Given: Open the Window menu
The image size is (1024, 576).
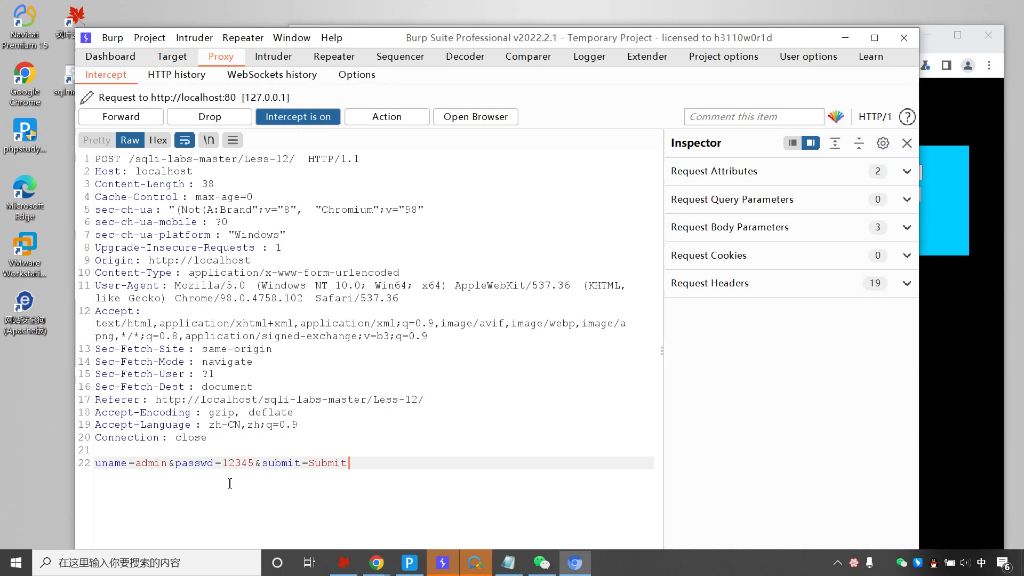Looking at the screenshot, I should tap(291, 38).
